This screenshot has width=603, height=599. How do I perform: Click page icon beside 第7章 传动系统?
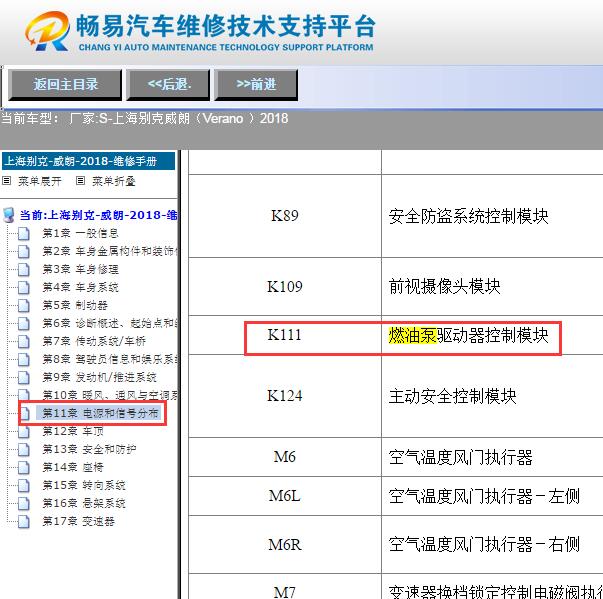(23, 342)
